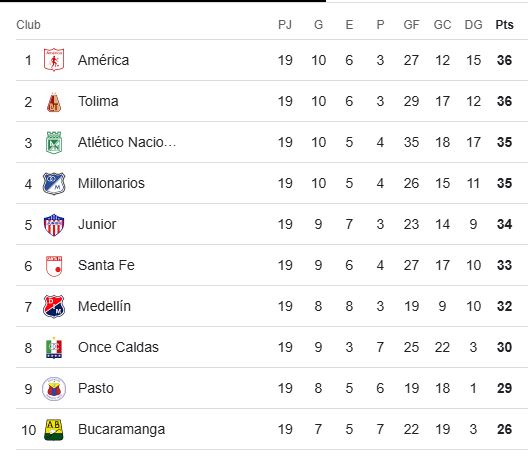
Task: Click the Once Caldas crest icon
Action: point(54,348)
